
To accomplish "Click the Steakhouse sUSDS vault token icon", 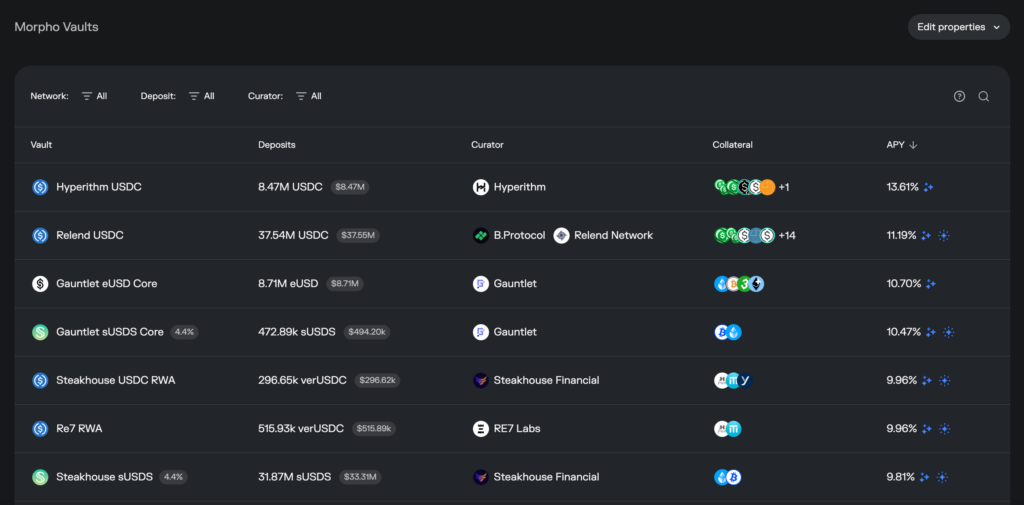I will [40, 477].
